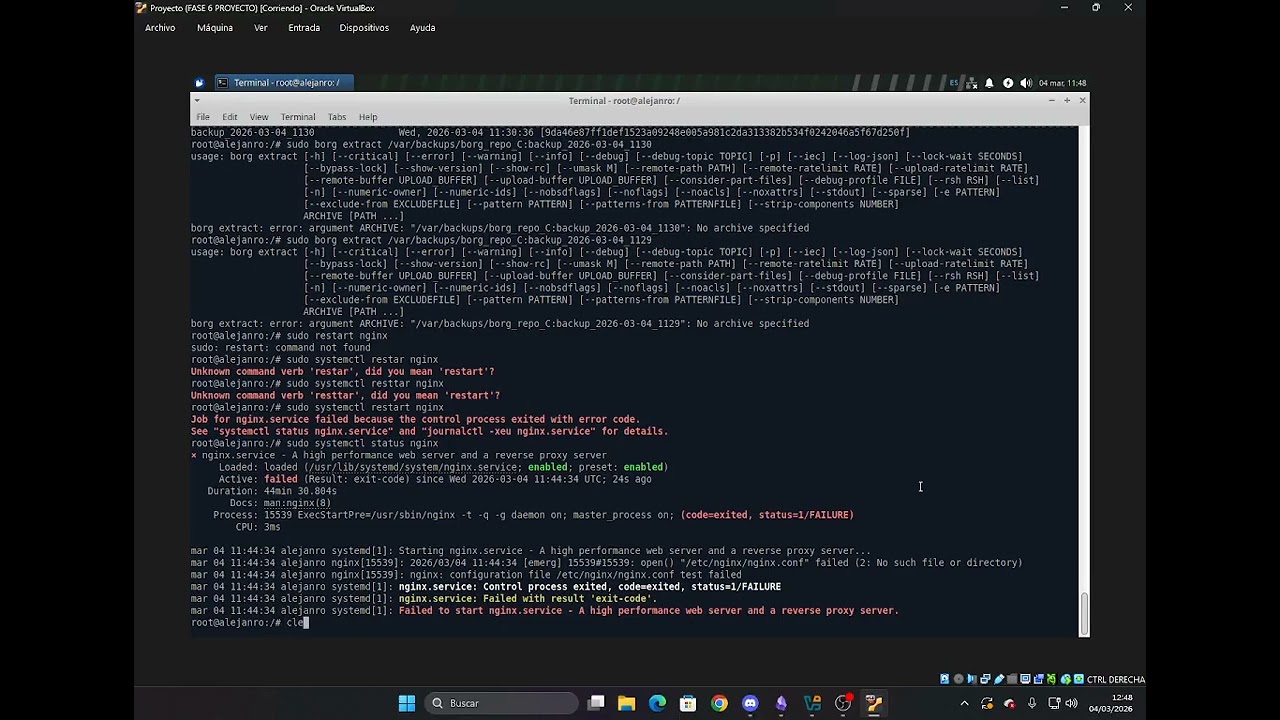The image size is (1280, 720).
Task: Close the terminal window
Action: coord(1082,101)
